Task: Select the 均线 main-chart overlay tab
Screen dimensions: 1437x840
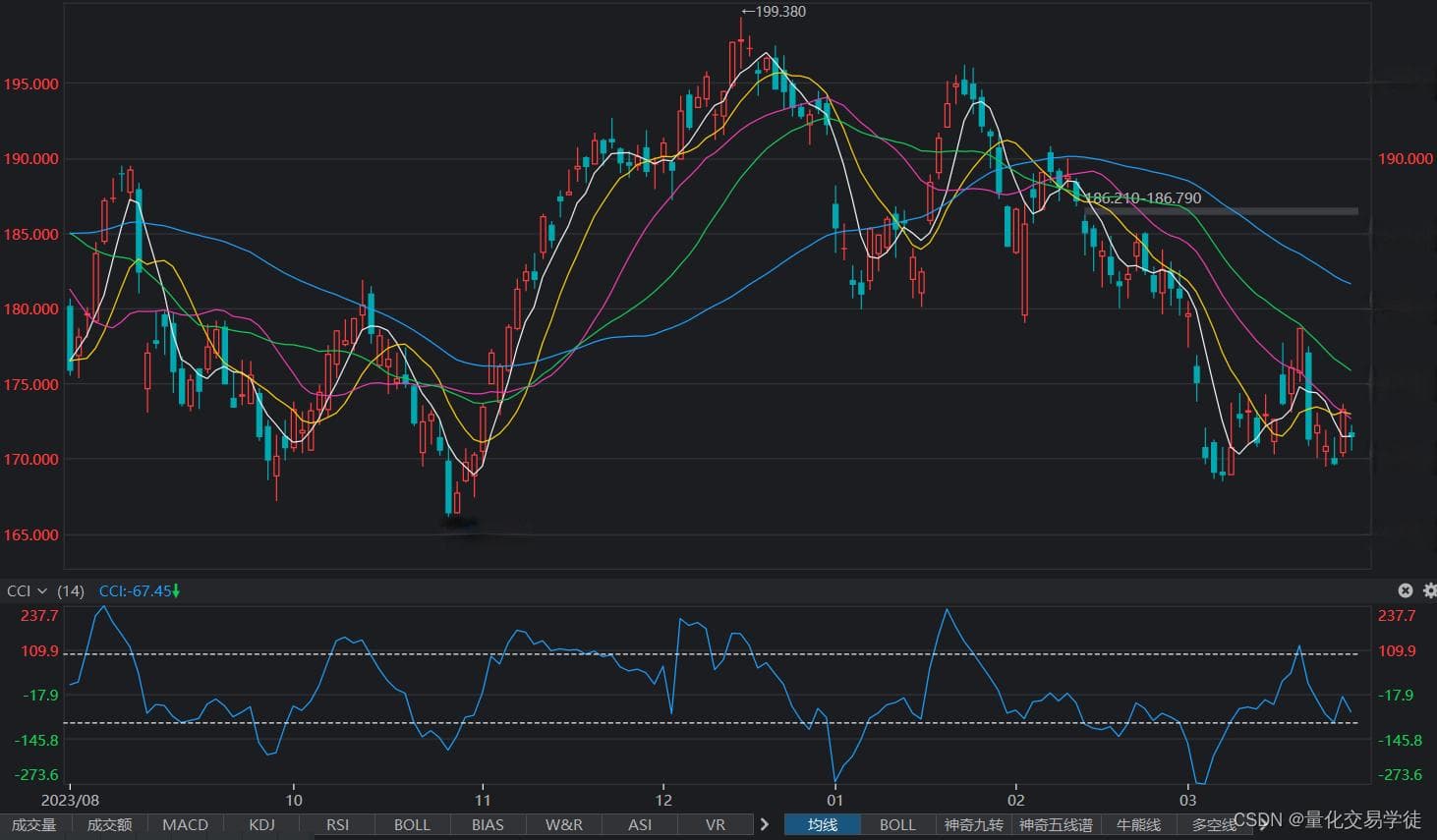Action: point(823,824)
